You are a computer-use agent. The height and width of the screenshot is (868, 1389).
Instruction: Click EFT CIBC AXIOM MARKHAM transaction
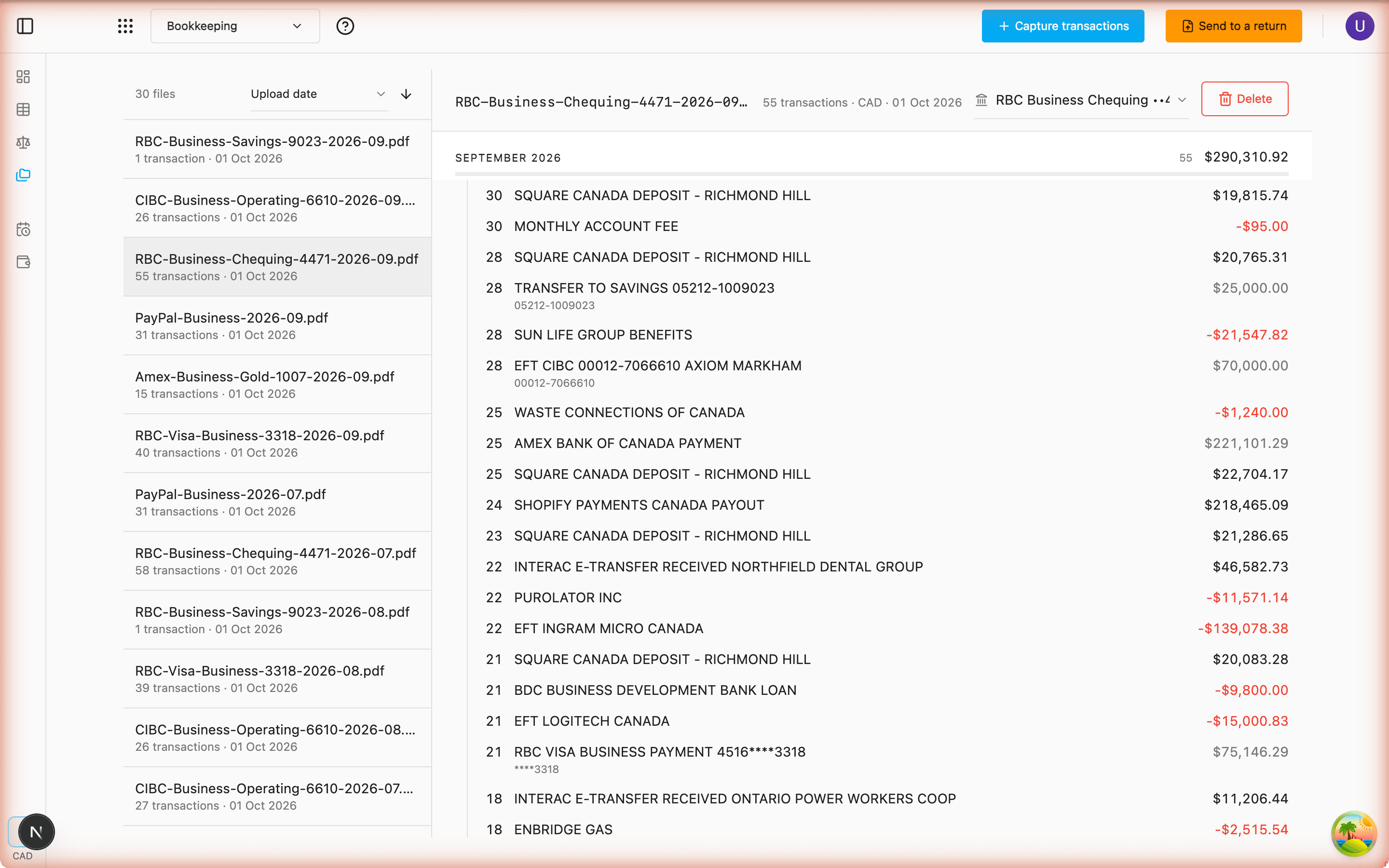tap(887, 373)
